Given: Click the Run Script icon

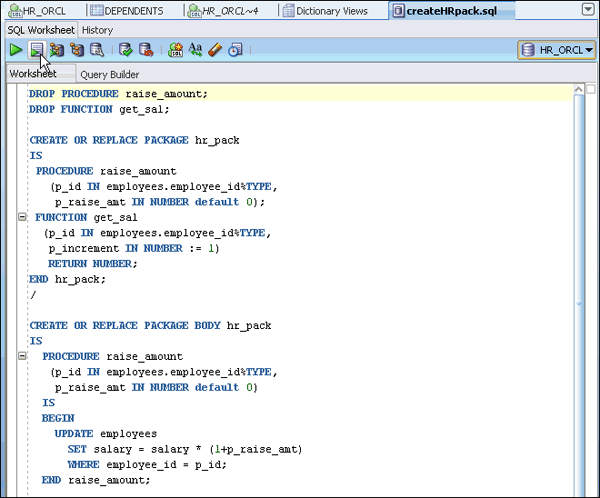Looking at the screenshot, I should [36, 49].
